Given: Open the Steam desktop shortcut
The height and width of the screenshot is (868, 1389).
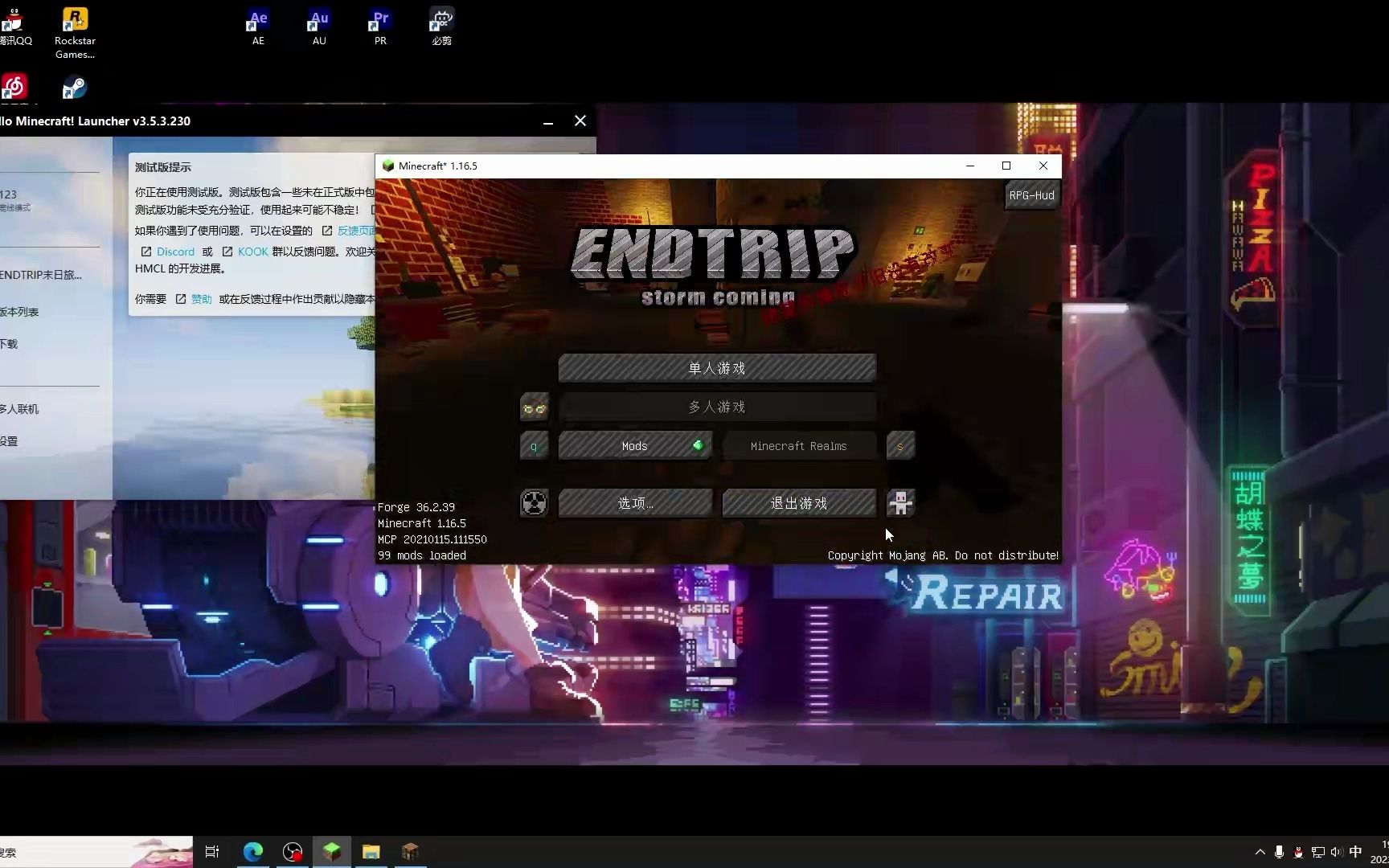Looking at the screenshot, I should [x=74, y=87].
